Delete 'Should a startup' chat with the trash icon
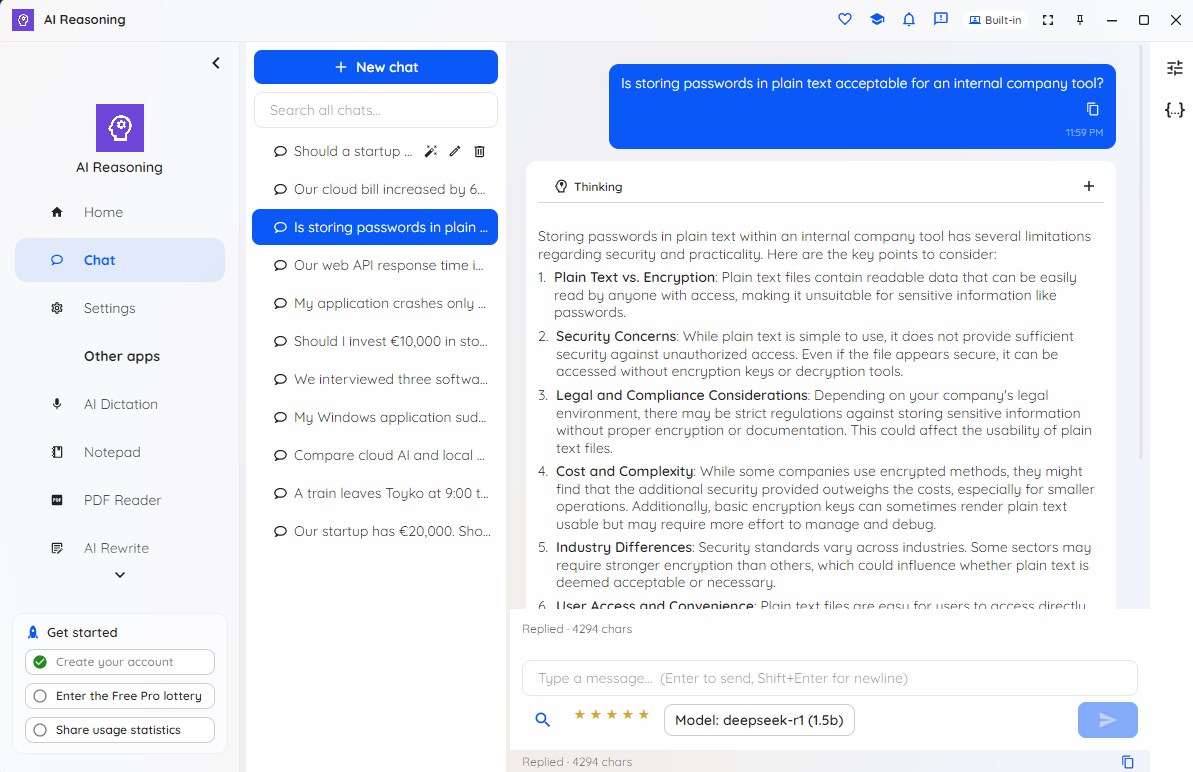The height and width of the screenshot is (772, 1193). click(x=479, y=151)
